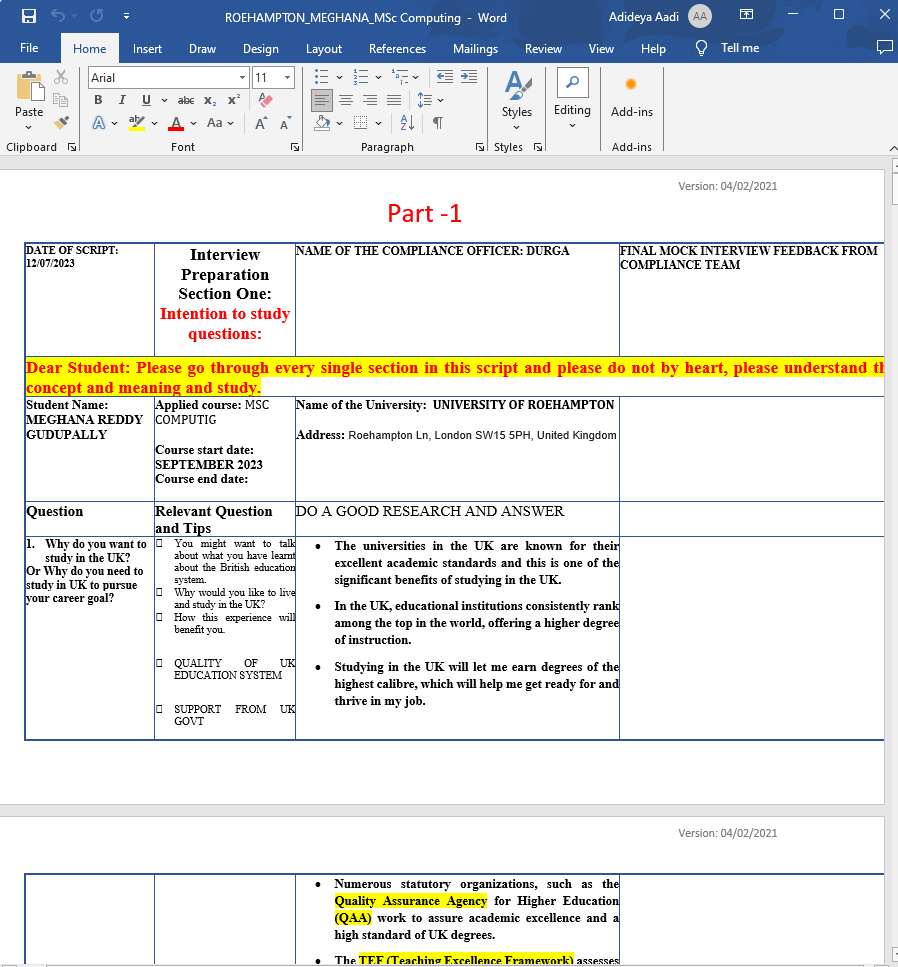Center align text
Screen dimensions: 898x967
tap(346, 100)
